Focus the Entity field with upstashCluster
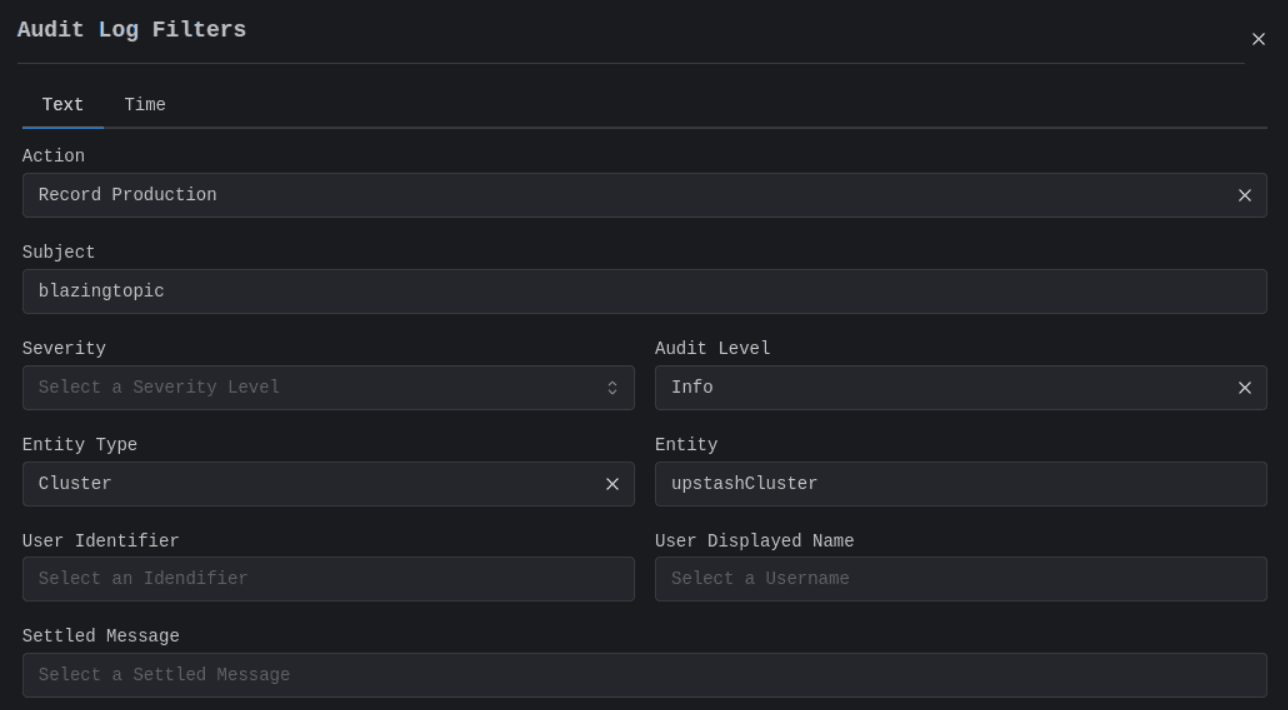Viewport: 1288px width, 710px height. 960,484
